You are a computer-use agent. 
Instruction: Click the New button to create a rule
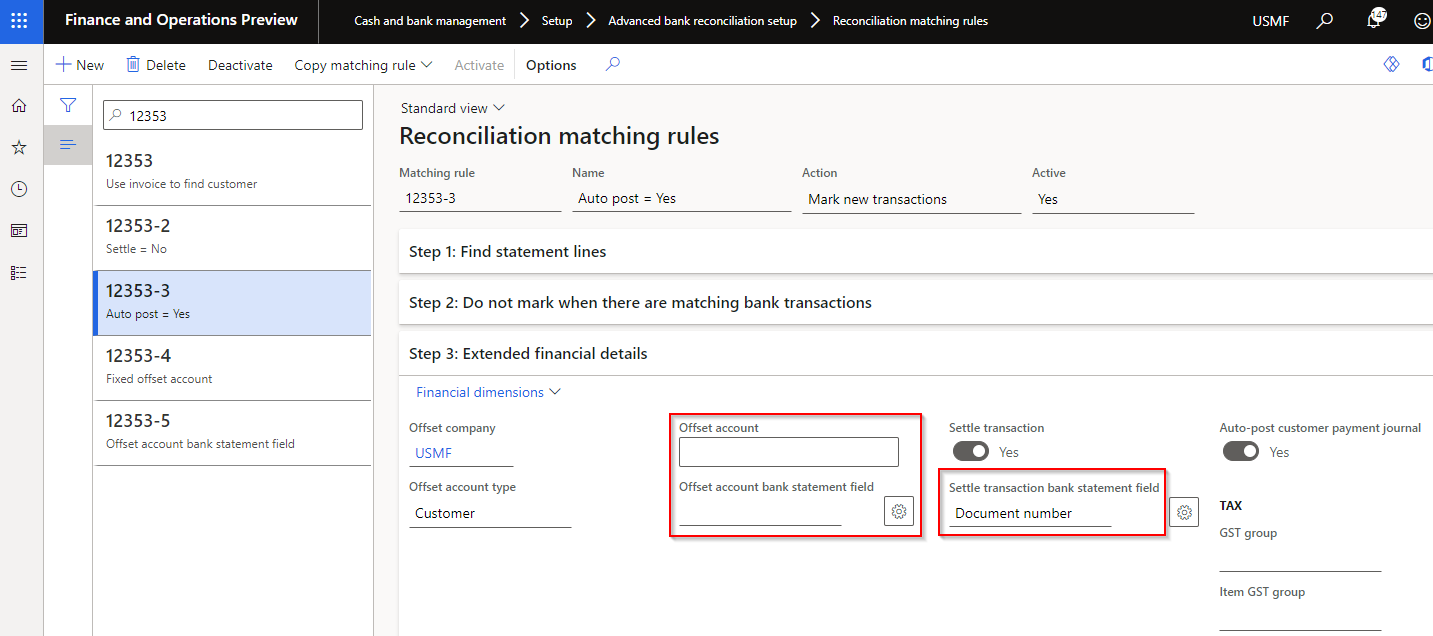[79, 64]
